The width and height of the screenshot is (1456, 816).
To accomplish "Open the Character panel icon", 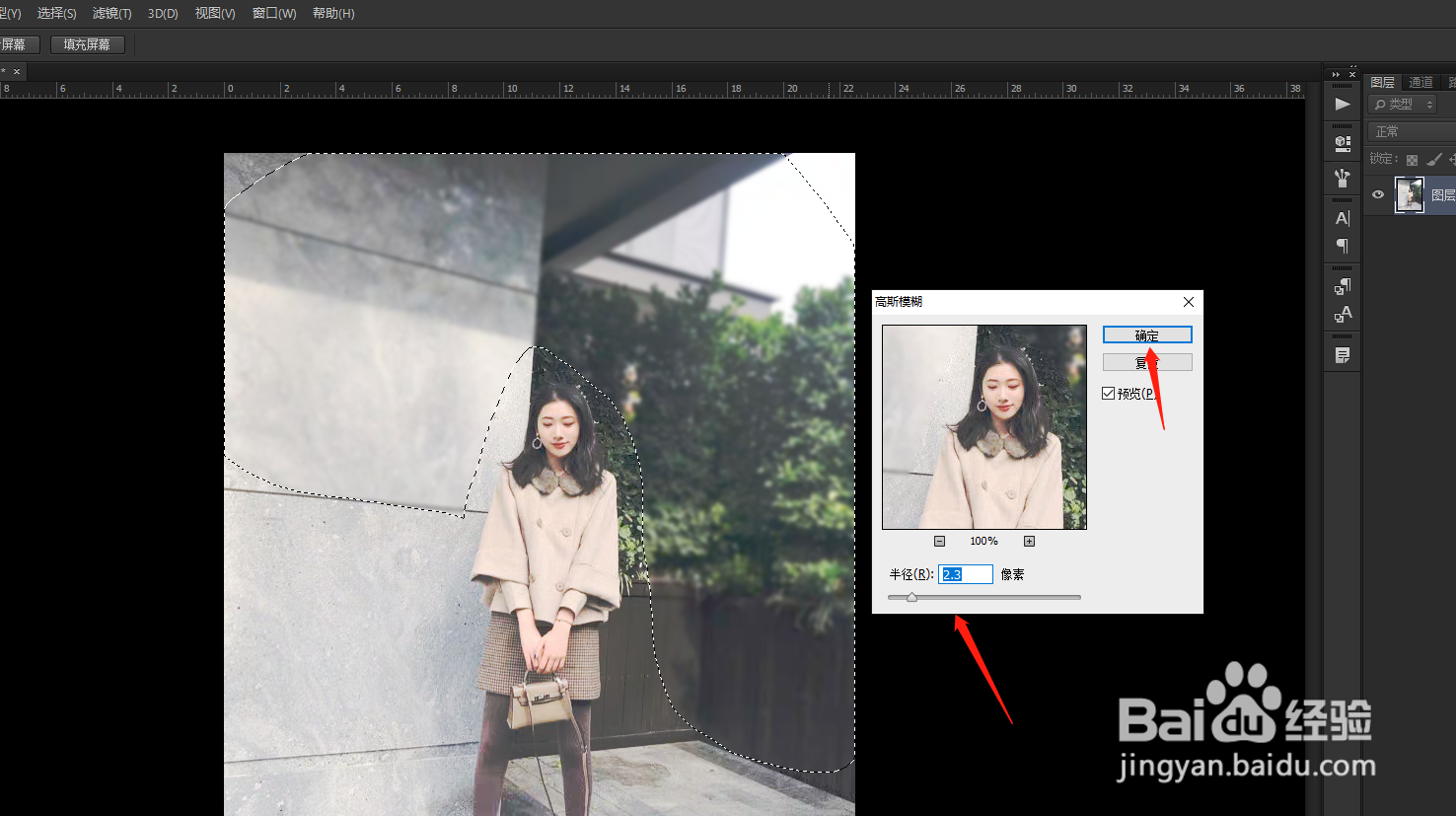I will (1343, 219).
